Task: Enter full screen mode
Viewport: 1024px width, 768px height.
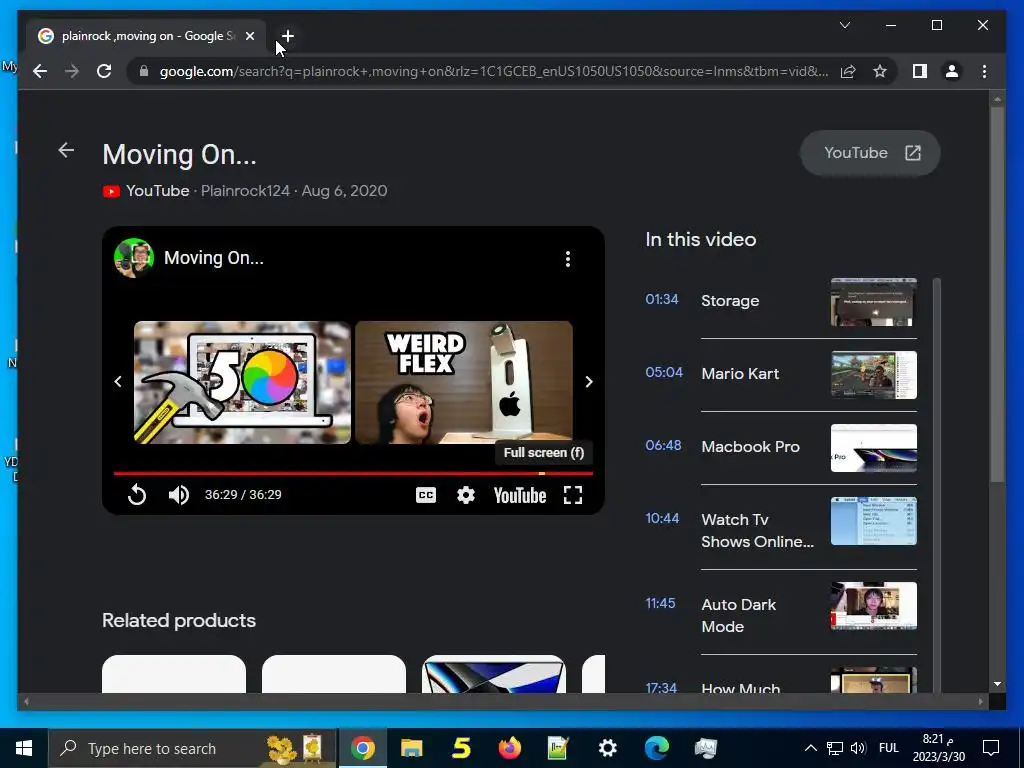Action: click(x=573, y=495)
